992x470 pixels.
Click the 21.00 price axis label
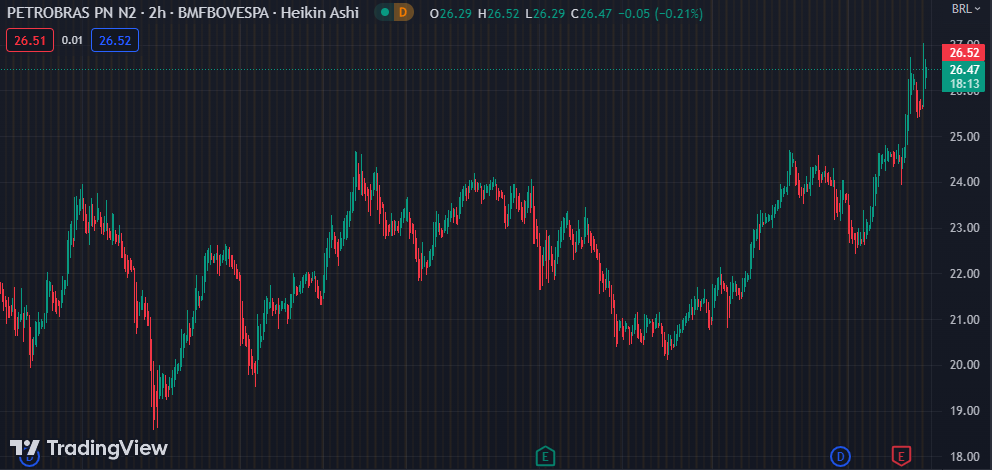[x=964, y=319]
